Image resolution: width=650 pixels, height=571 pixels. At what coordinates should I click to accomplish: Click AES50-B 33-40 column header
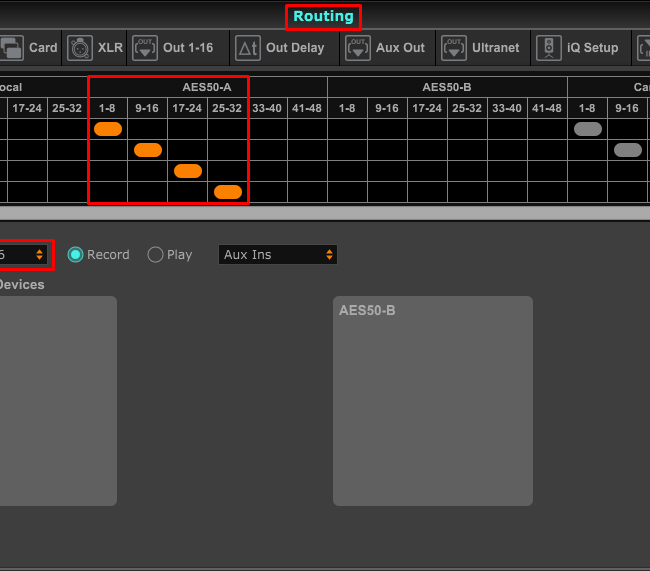coord(507,108)
